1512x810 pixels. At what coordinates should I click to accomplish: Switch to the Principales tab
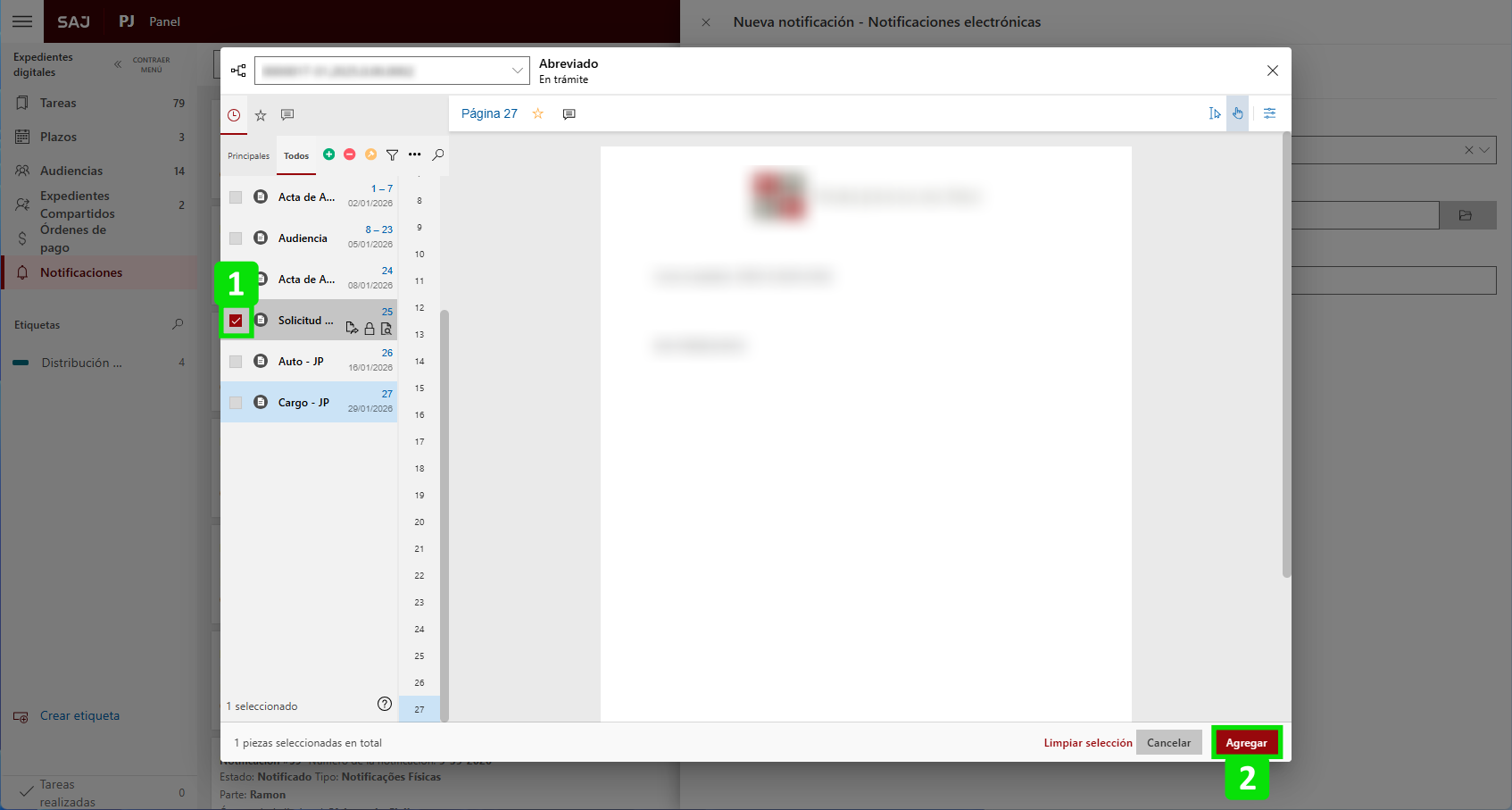[x=248, y=156]
